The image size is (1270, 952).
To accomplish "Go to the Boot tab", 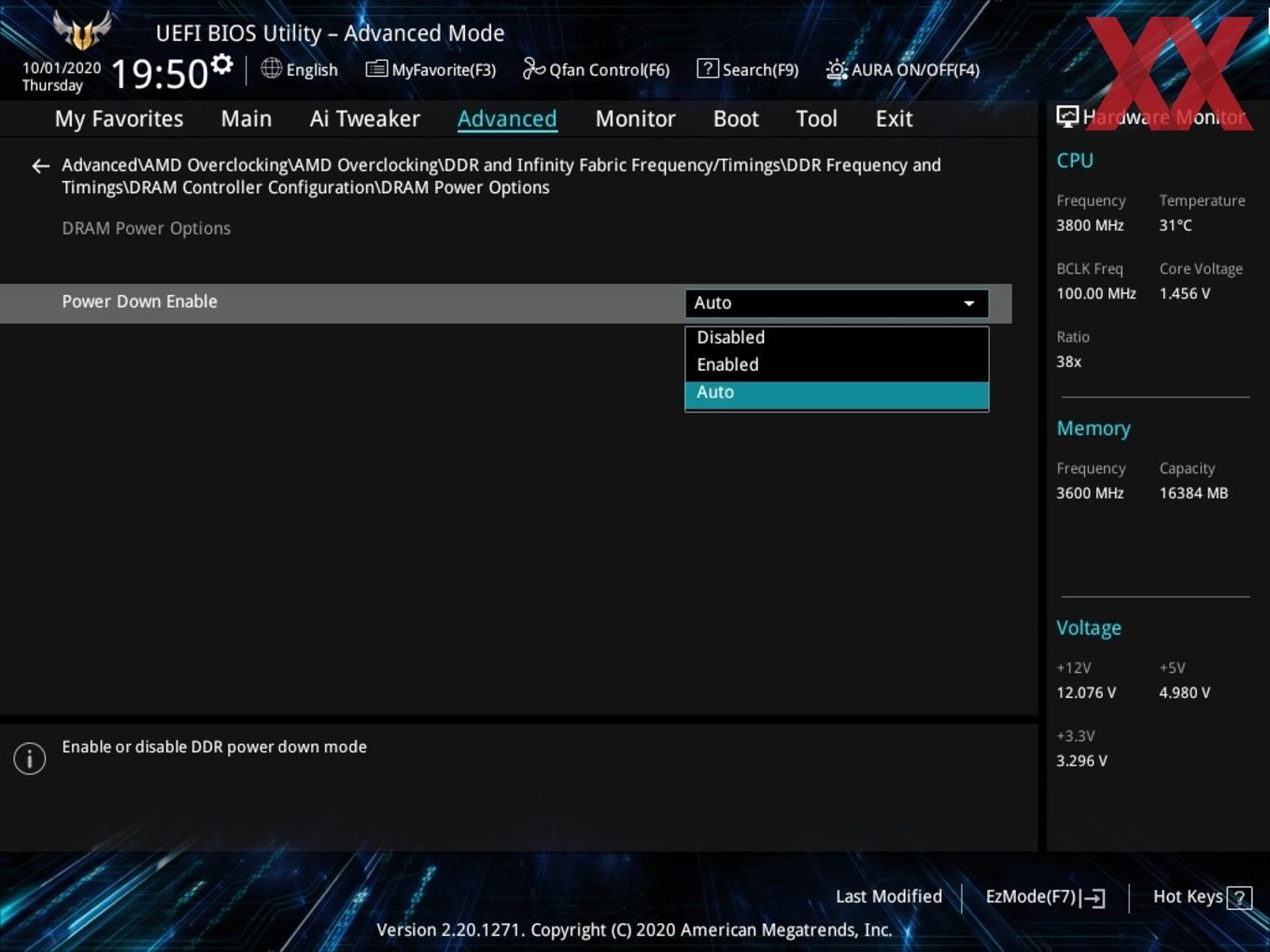I will pos(736,119).
